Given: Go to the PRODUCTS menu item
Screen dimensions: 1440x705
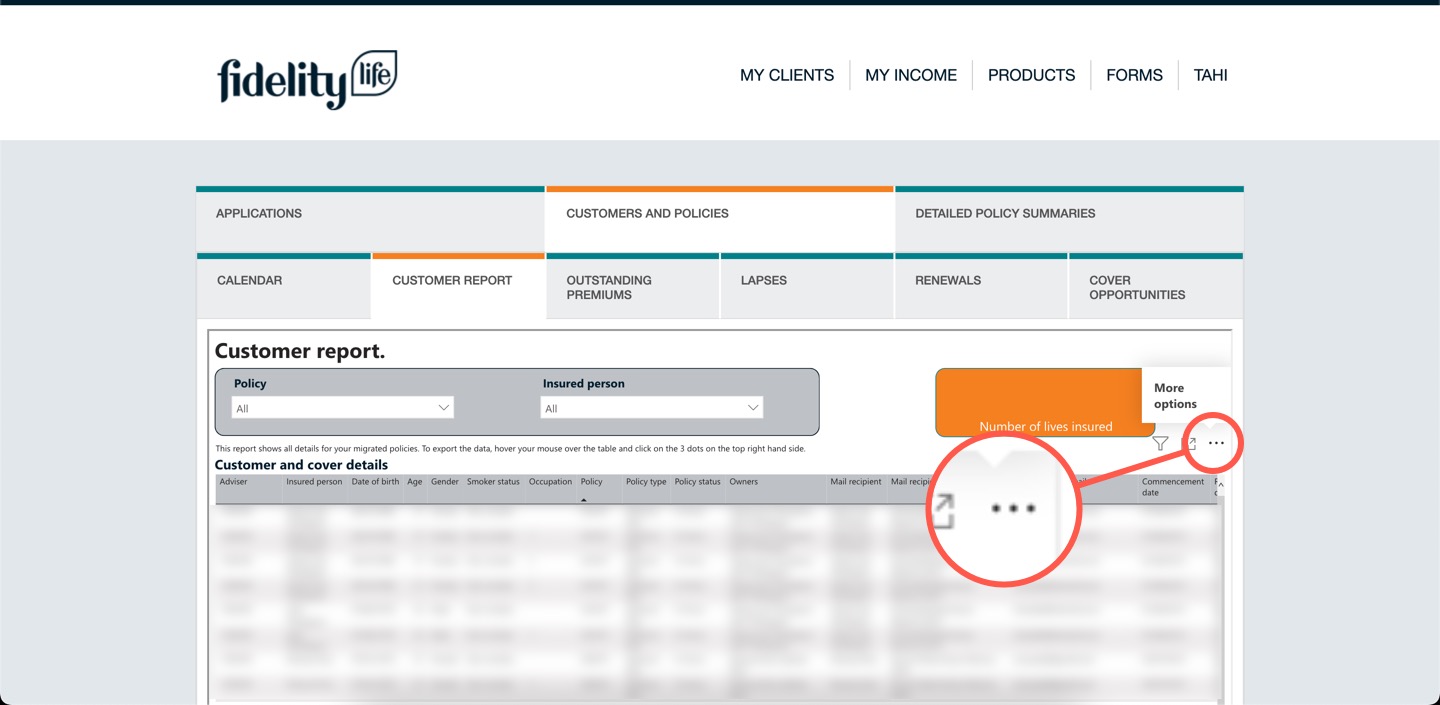Looking at the screenshot, I should point(1031,75).
